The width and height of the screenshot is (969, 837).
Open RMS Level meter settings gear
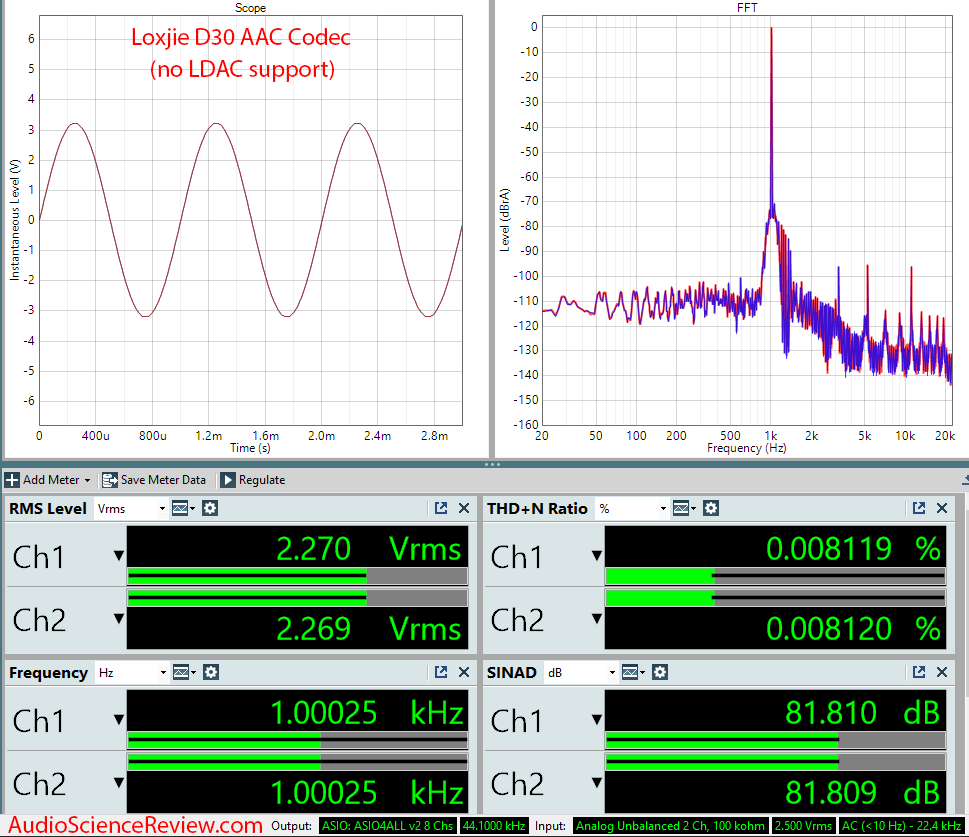210,509
